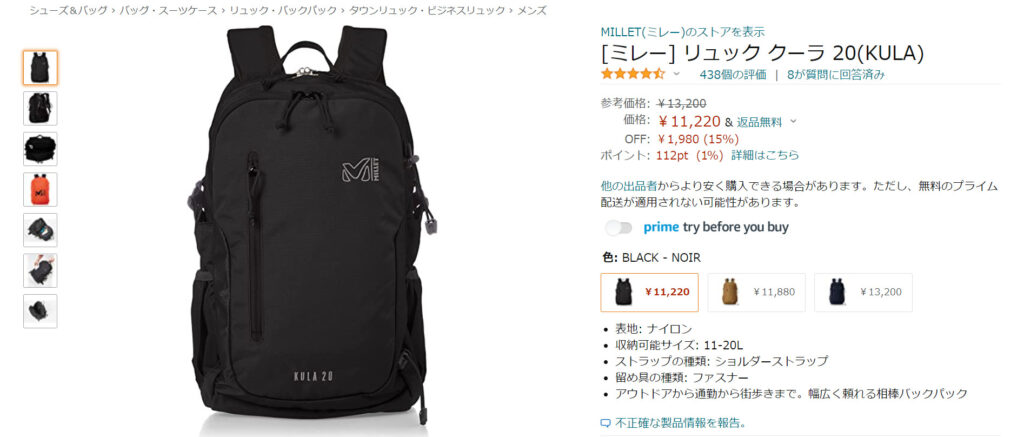Open the MILLET(ミレー)のストアを表示 link
The image size is (1024, 437).
tap(682, 31)
